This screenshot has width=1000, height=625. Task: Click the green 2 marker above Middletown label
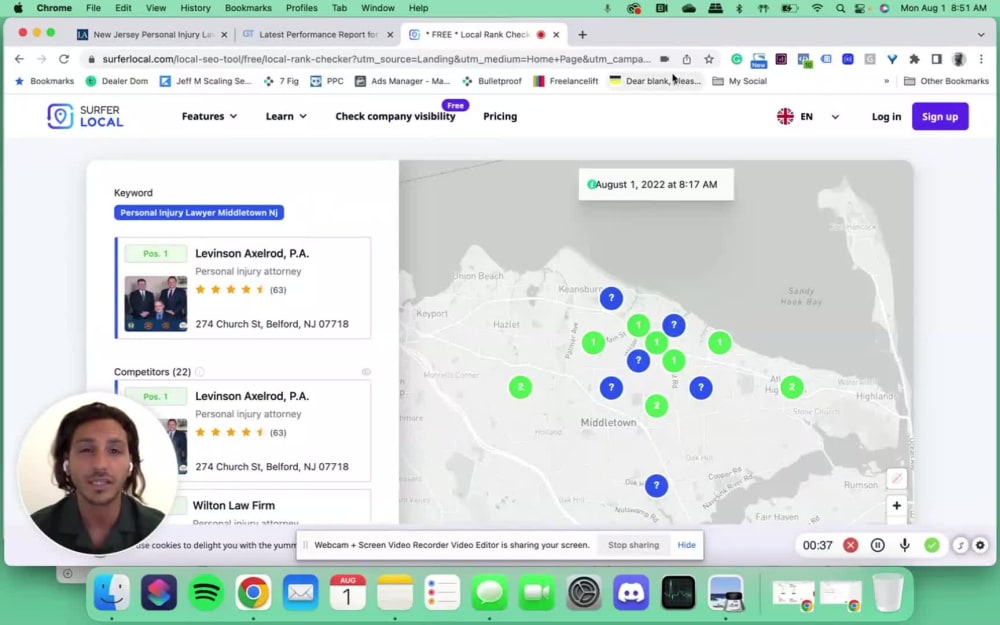click(656, 406)
